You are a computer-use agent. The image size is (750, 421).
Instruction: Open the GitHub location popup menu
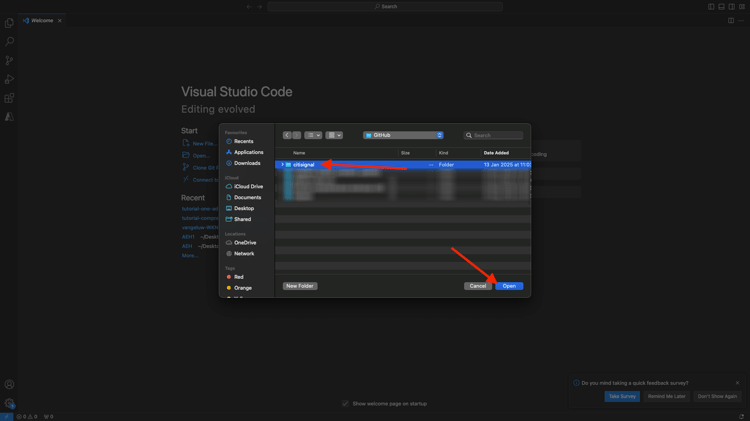click(403, 135)
